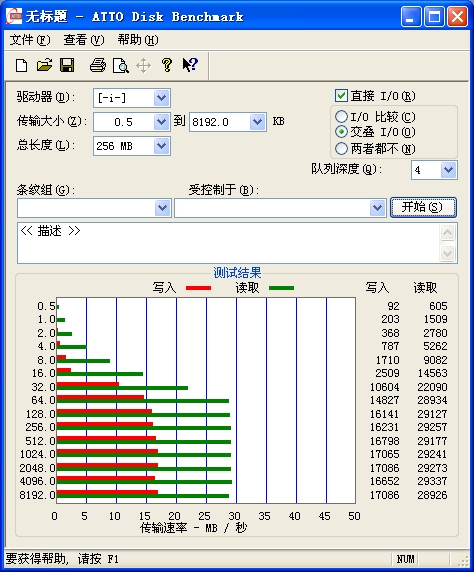Select the 交叠 I/O radio option

point(341,131)
